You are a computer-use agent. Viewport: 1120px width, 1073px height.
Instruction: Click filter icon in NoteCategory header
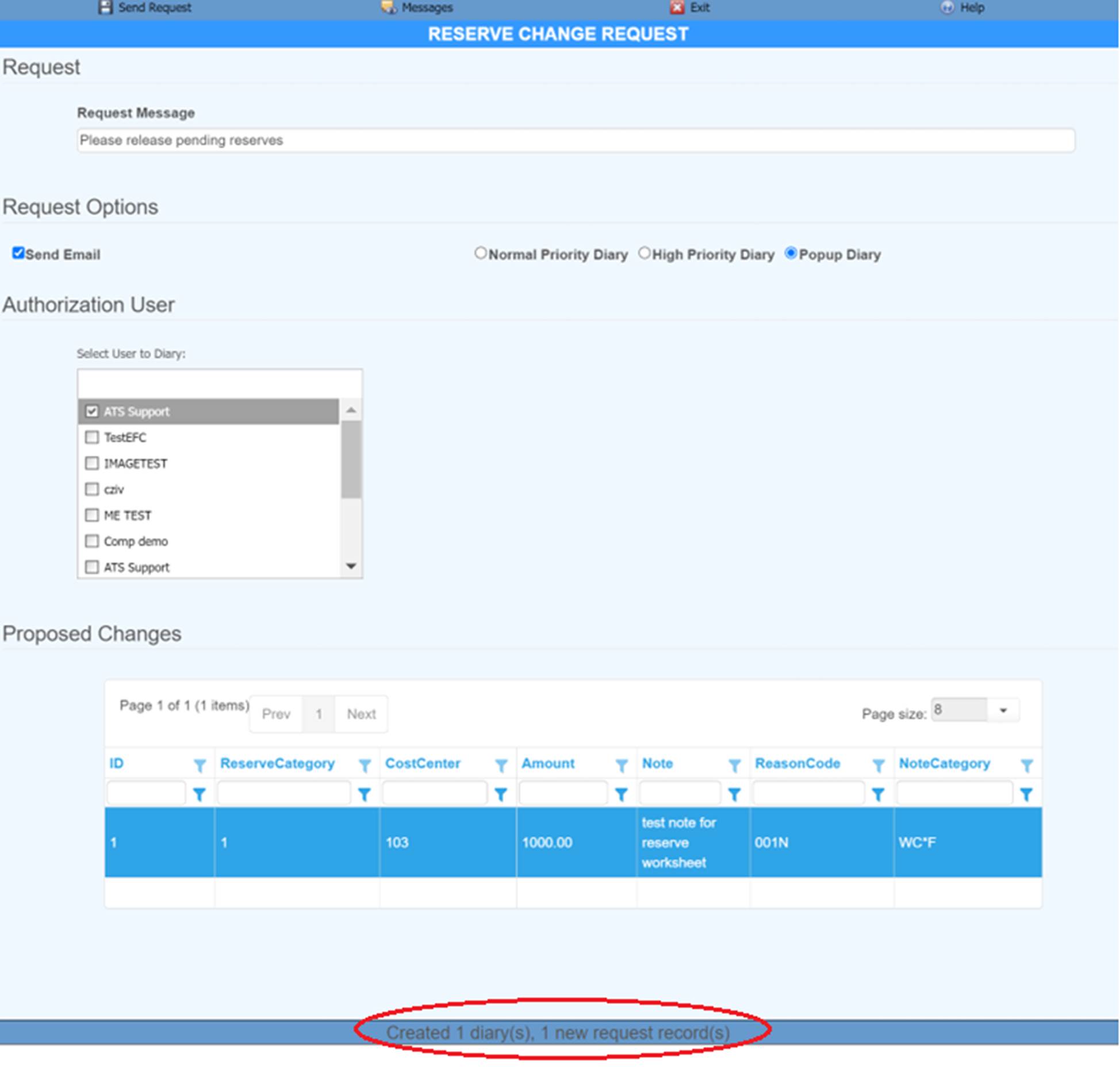point(1026,765)
